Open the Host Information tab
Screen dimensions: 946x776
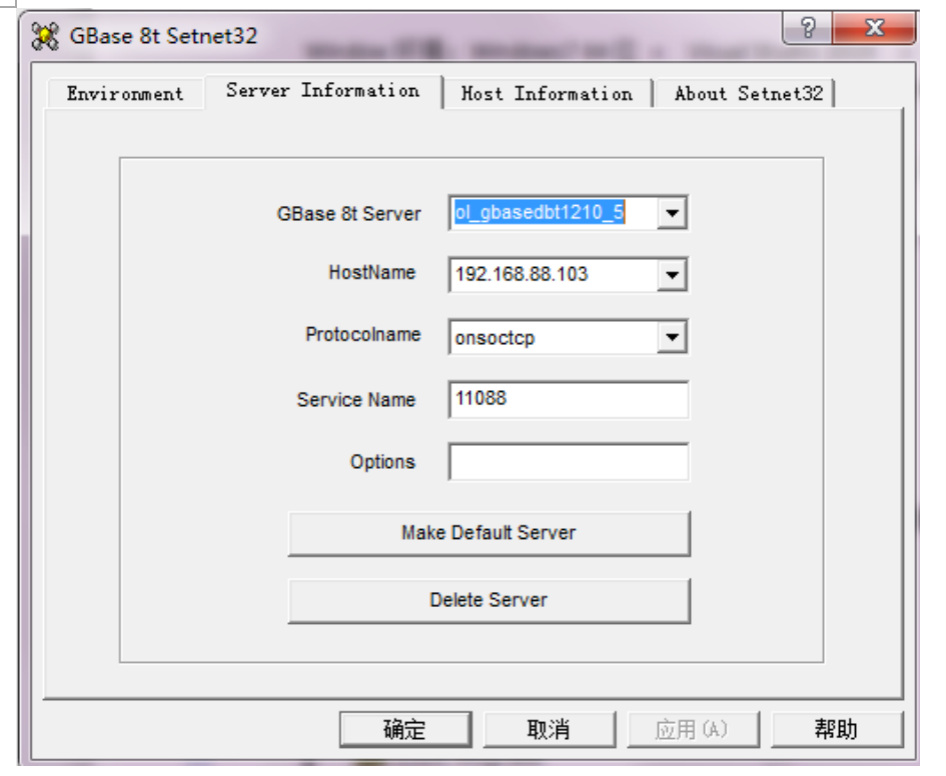pos(547,94)
